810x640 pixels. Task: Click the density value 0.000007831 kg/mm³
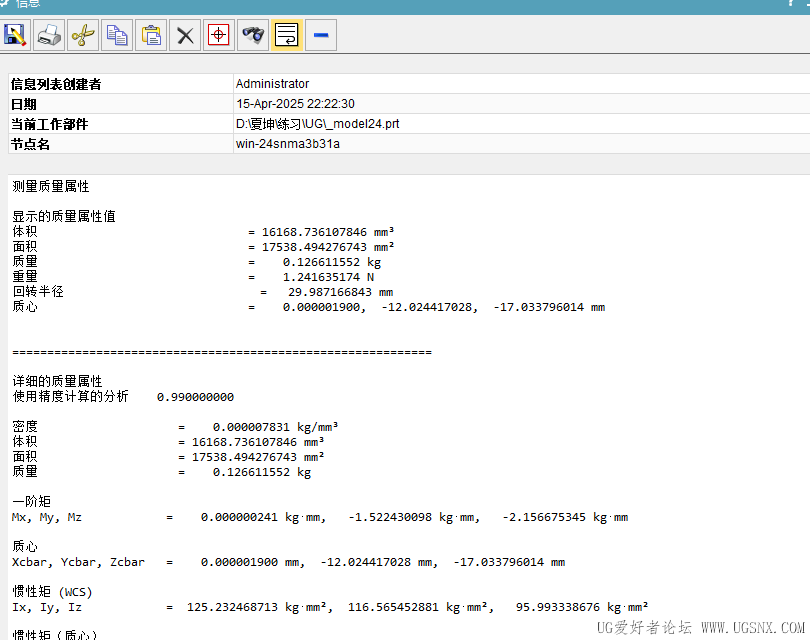click(275, 427)
